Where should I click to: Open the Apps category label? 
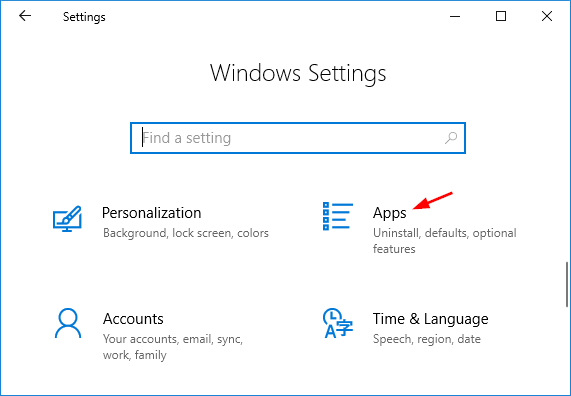click(389, 213)
